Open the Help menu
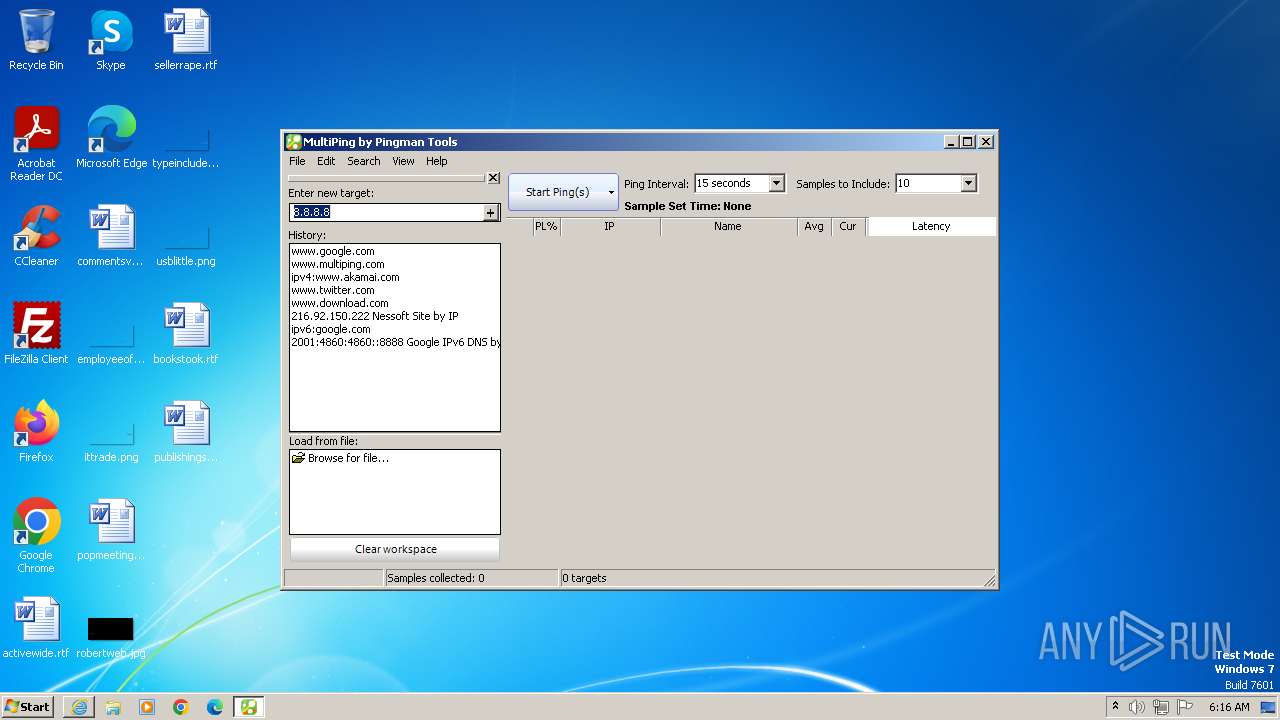Viewport: 1280px width, 720px height. pyautogui.click(x=437, y=161)
